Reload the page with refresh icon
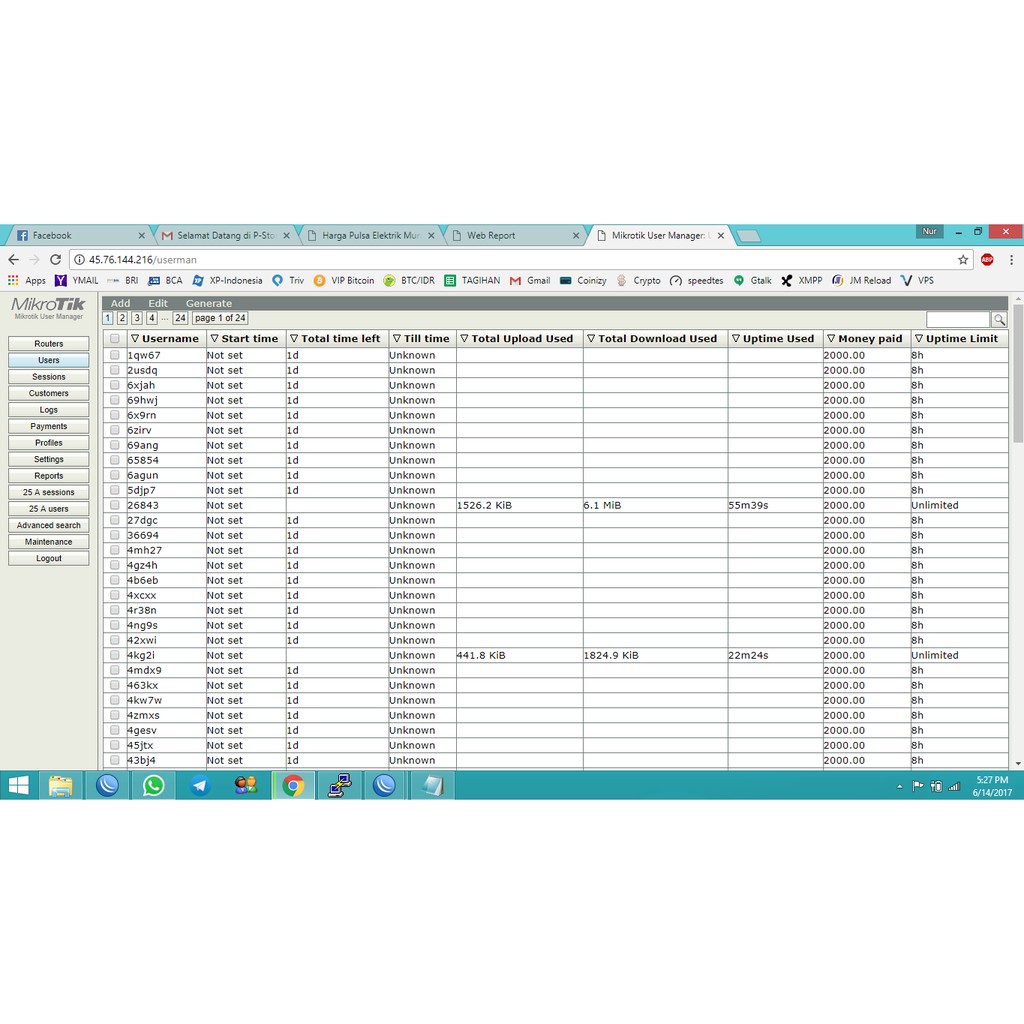 point(57,260)
